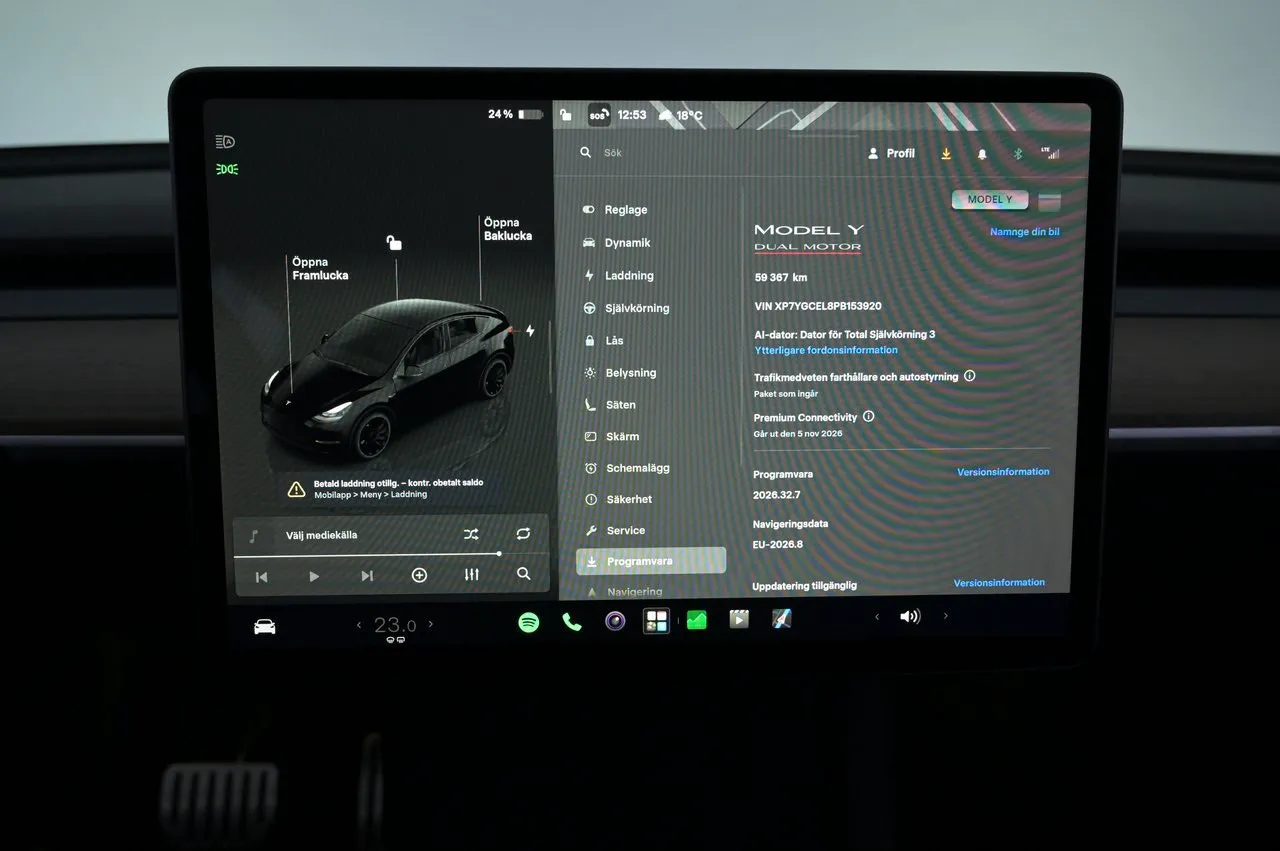Image resolution: width=1280 pixels, height=851 pixels.
Task: Open Versionsinformation beside Programvara
Action: [x=1003, y=472]
